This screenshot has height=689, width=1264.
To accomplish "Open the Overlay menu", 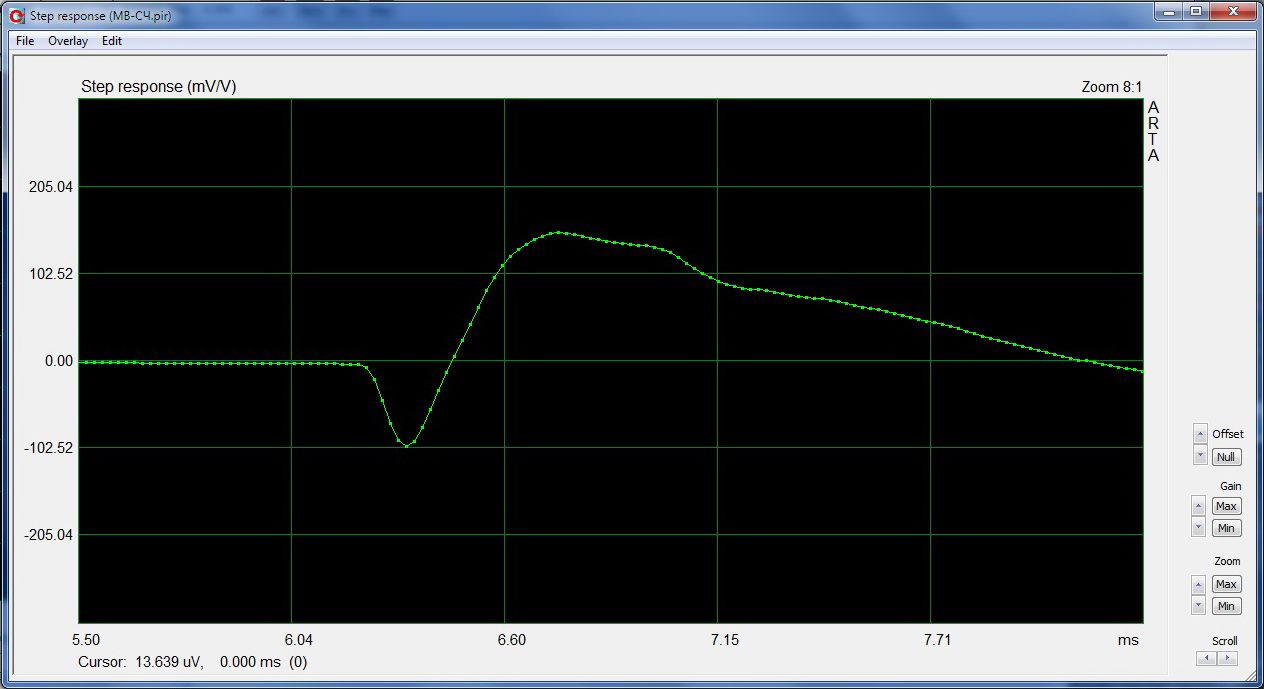I will tap(68, 41).
